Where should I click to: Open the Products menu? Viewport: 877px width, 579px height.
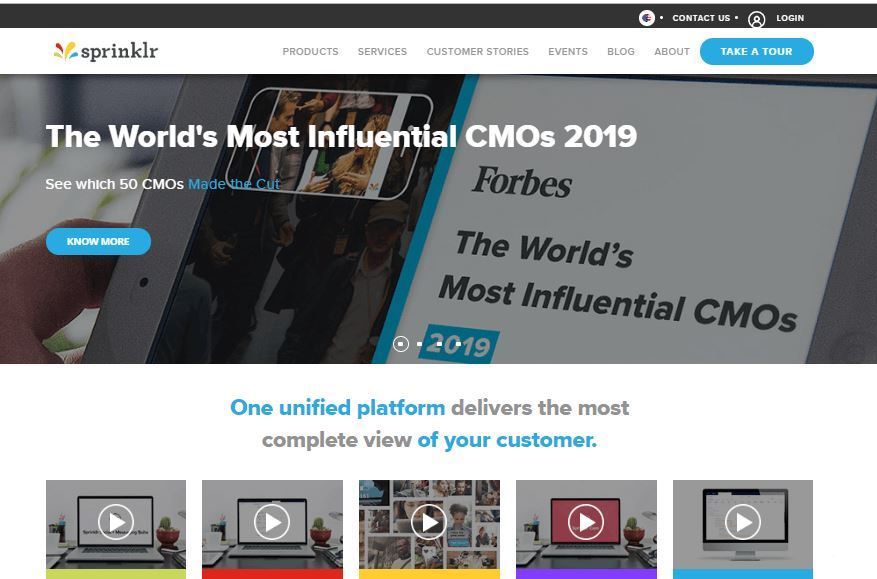tap(310, 51)
